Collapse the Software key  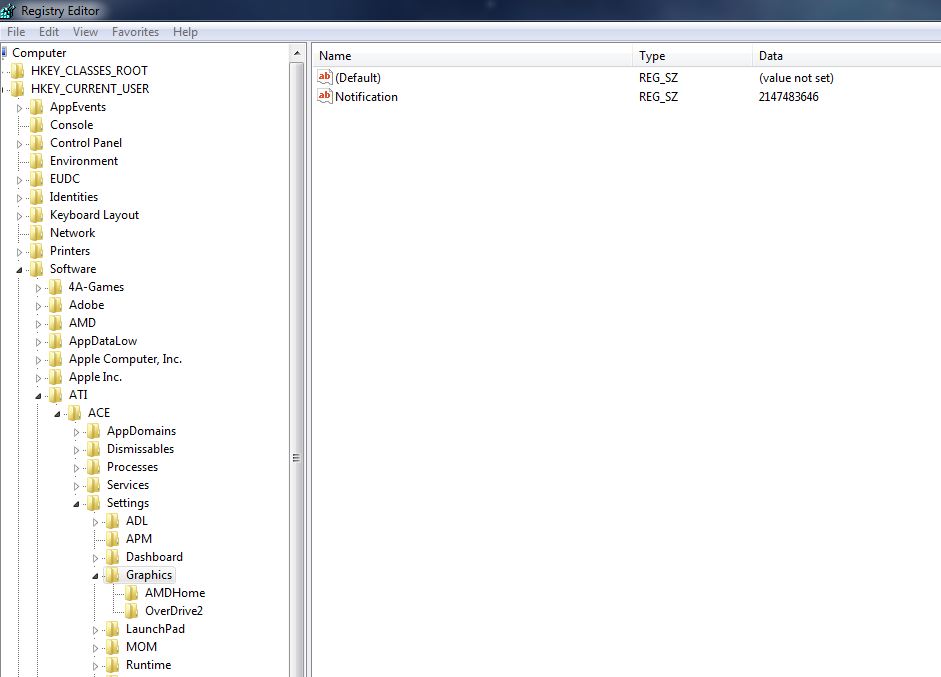click(19, 270)
